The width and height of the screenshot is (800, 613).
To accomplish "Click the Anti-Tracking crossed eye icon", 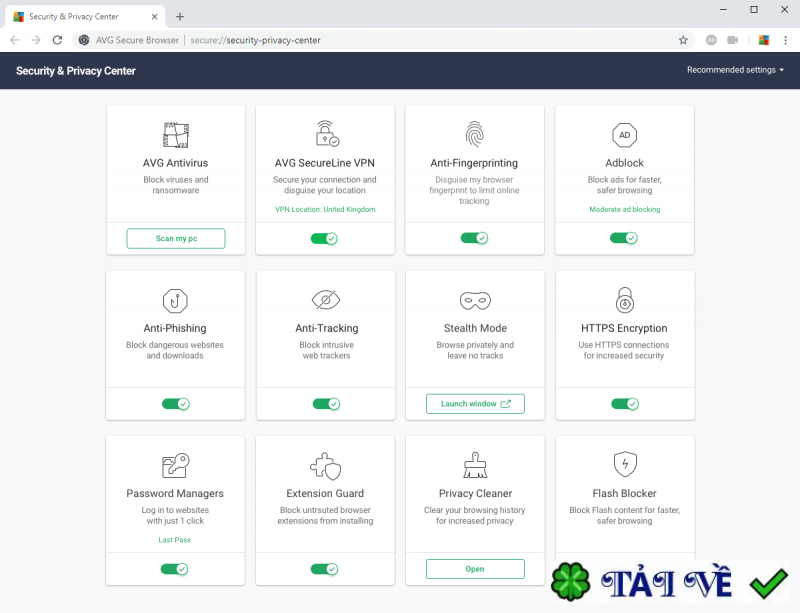I will click(325, 300).
